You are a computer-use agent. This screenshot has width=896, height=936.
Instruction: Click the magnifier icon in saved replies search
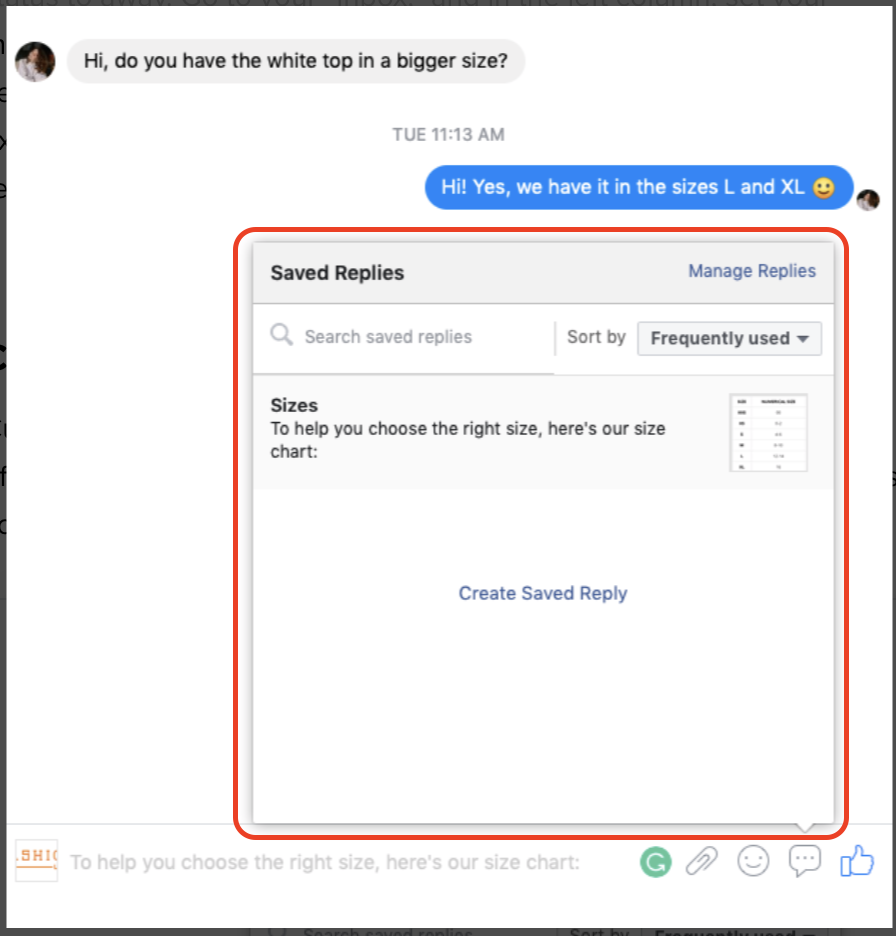point(281,335)
